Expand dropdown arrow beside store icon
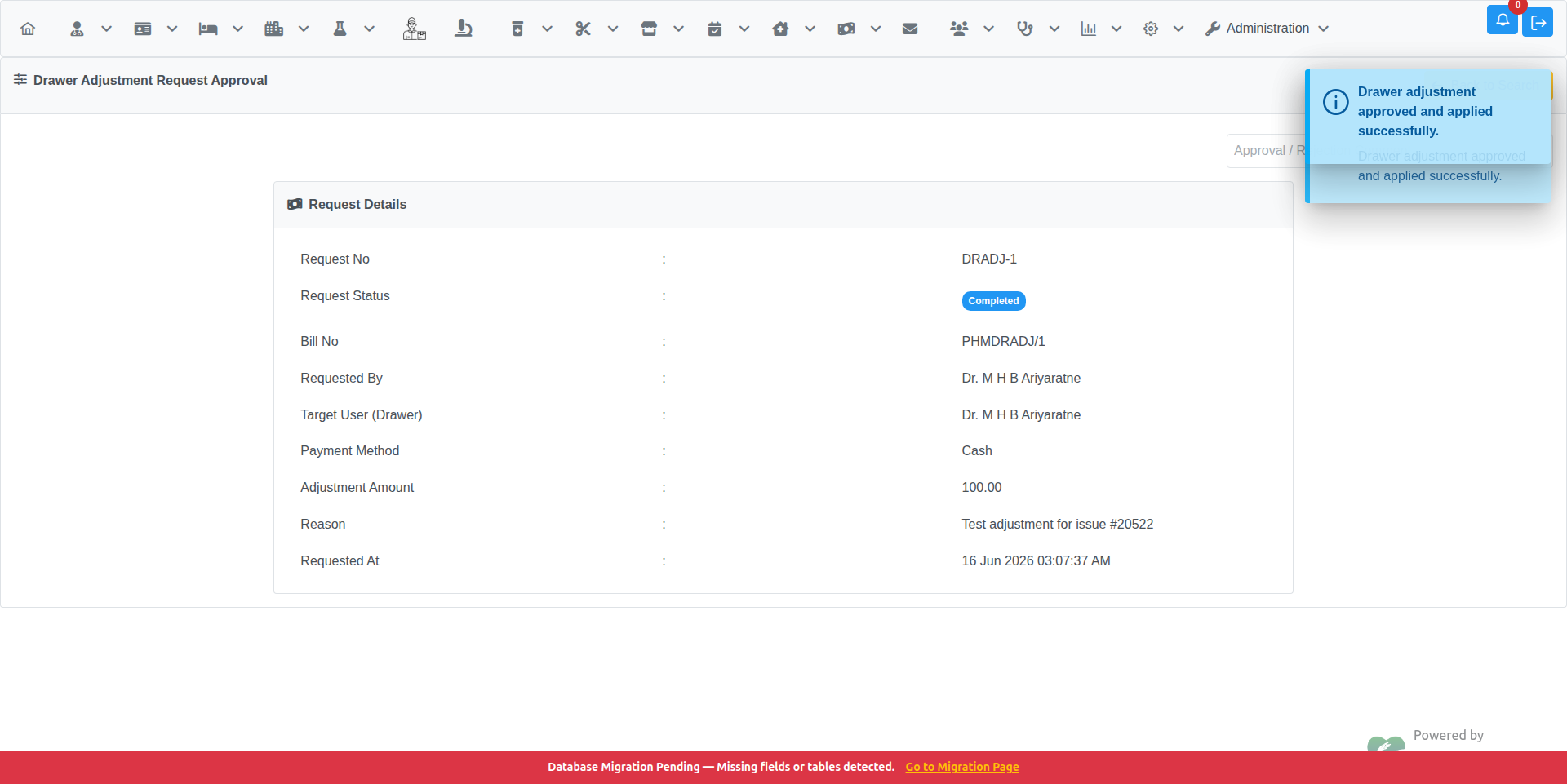Screen dimensions: 1567x784 (678, 29)
